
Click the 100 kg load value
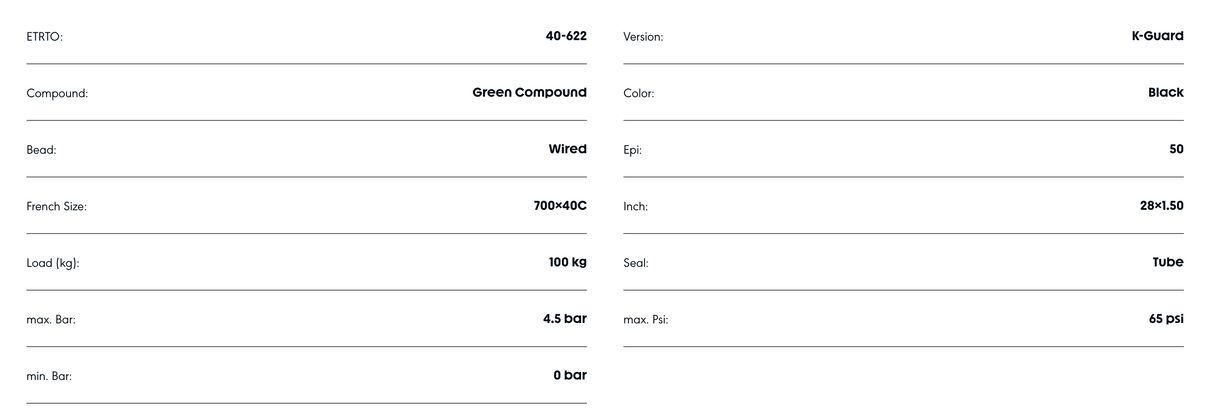(567, 262)
